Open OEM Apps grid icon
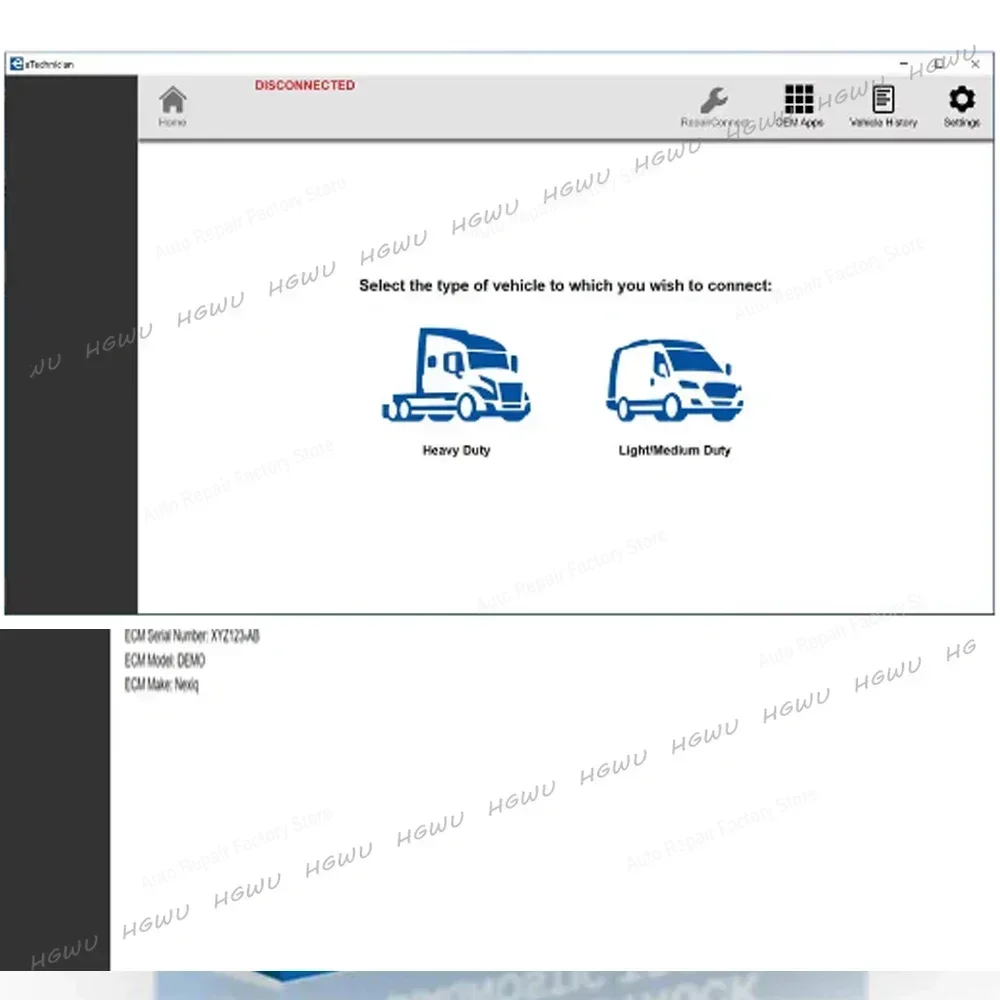 [x=799, y=97]
